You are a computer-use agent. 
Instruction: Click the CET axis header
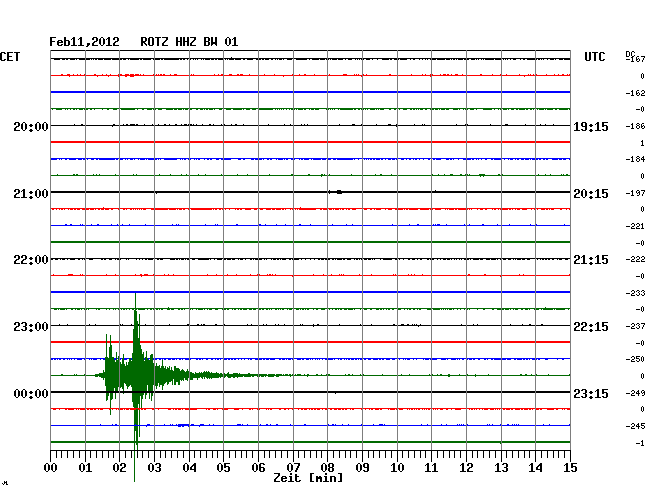[10, 57]
